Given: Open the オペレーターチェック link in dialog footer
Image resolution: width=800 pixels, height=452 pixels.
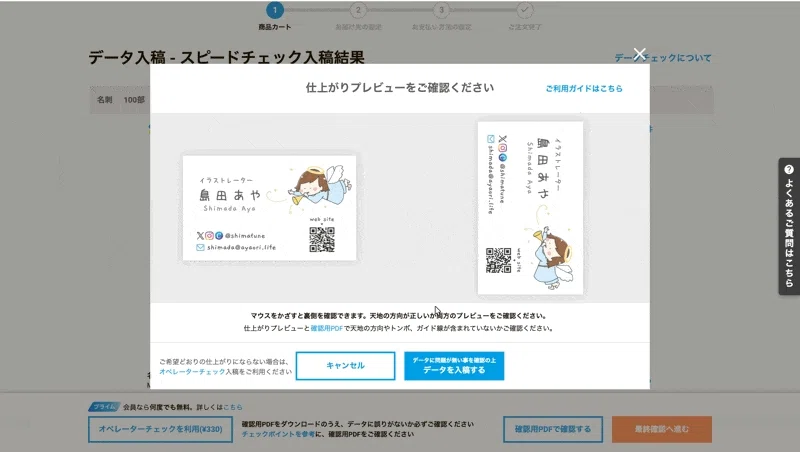Looking at the screenshot, I should coord(192,372).
